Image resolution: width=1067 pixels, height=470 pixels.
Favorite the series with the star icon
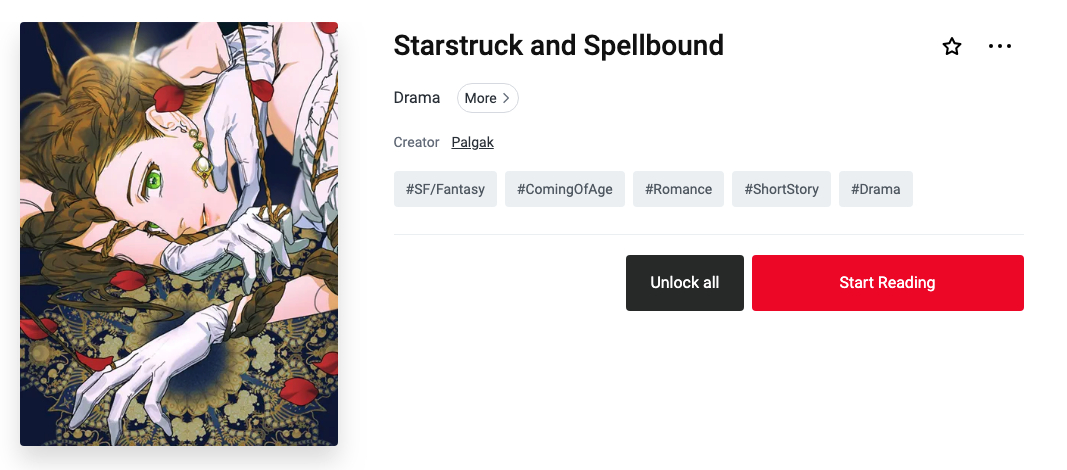tap(952, 47)
